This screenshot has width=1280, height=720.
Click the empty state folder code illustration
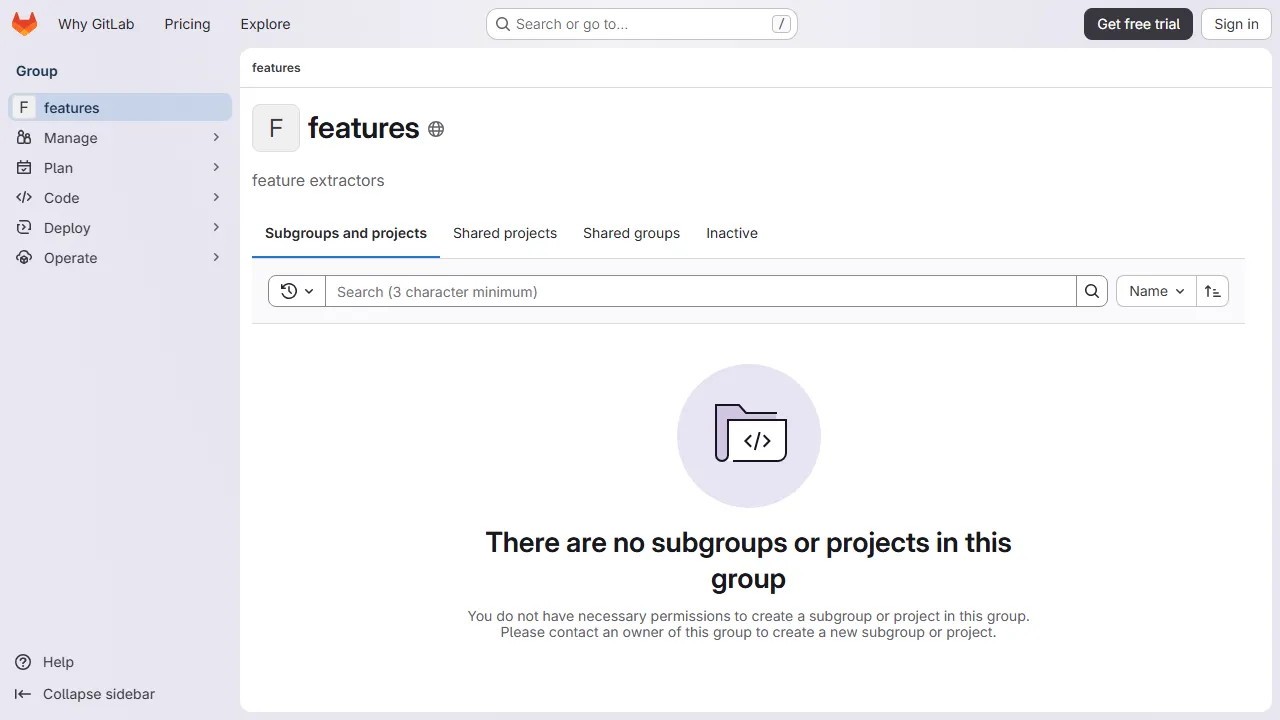[x=749, y=436]
